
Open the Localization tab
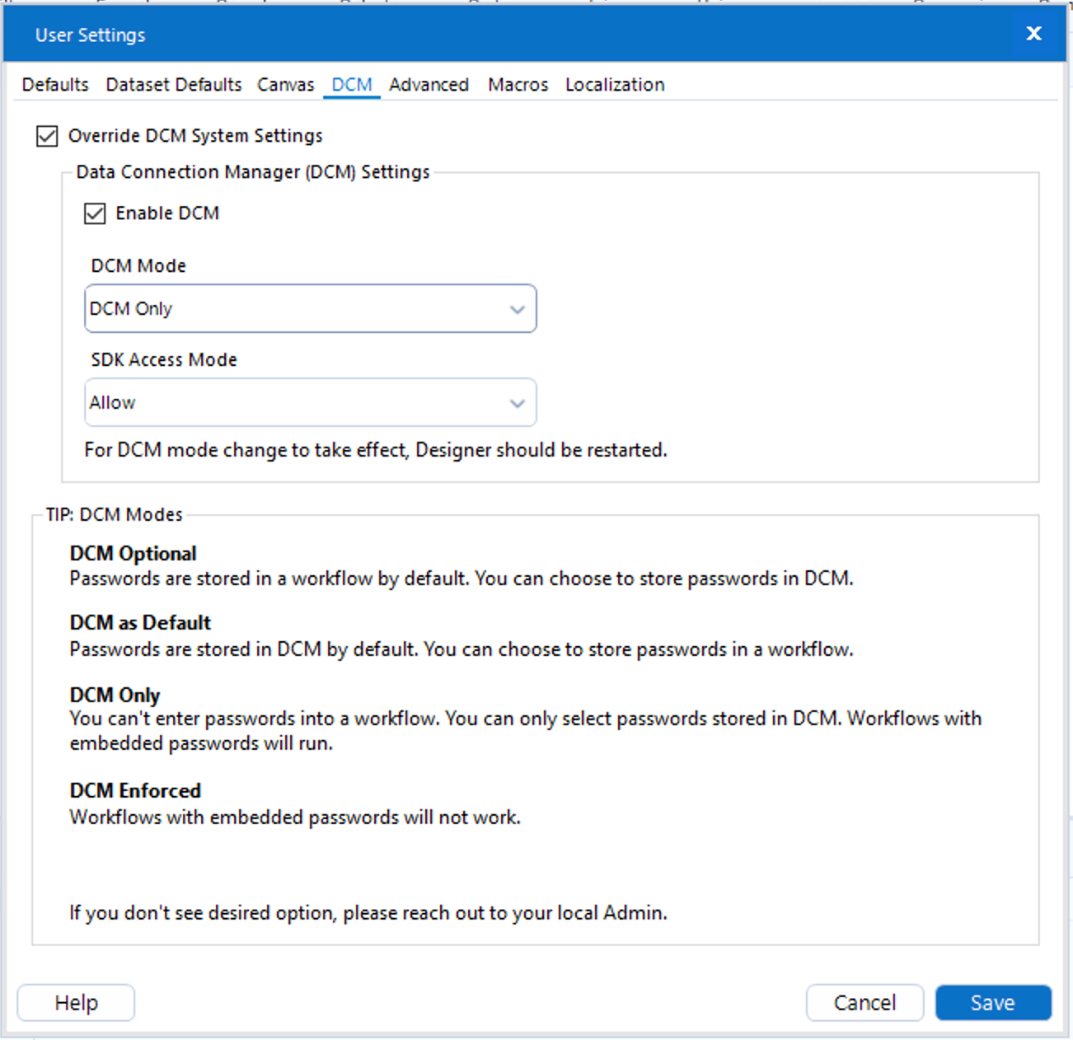(614, 85)
